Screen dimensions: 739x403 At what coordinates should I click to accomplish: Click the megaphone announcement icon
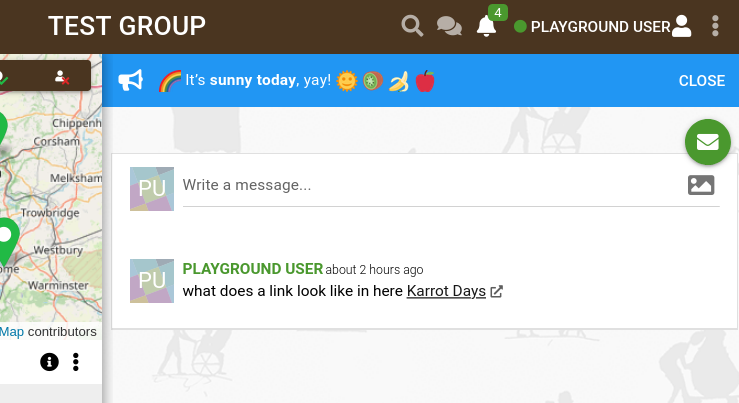point(131,80)
